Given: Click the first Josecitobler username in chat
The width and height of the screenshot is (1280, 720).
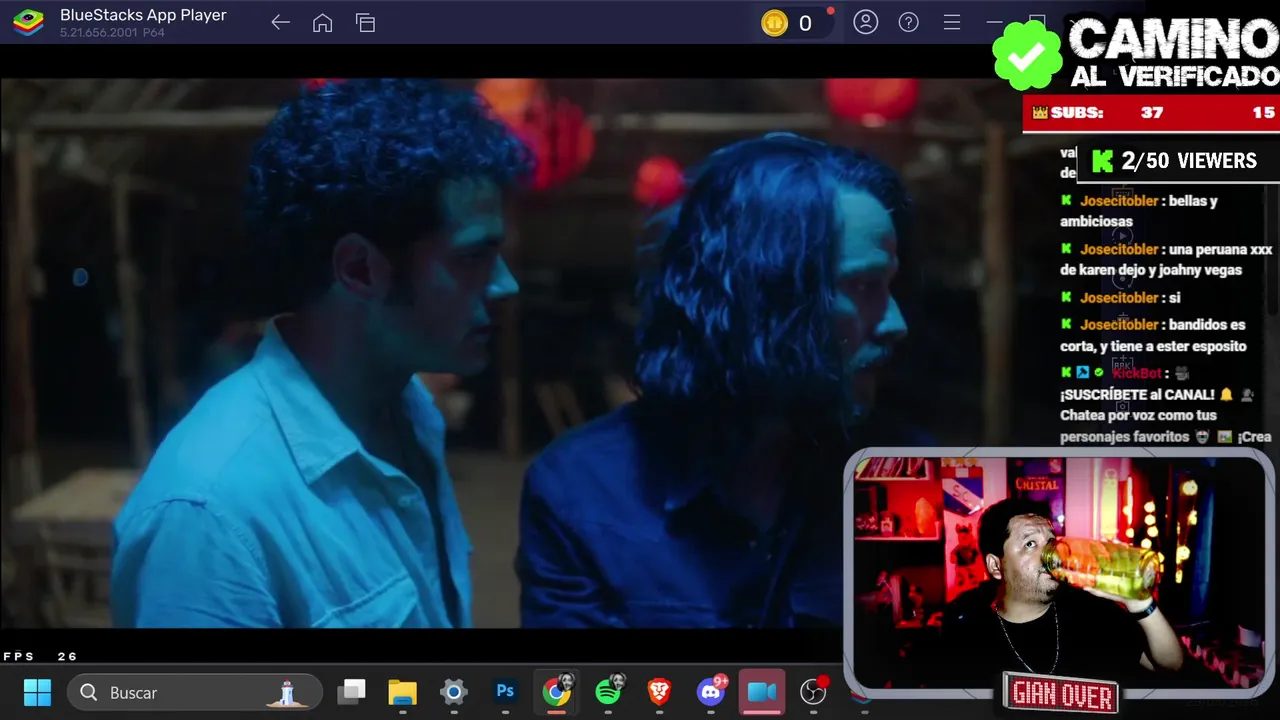Looking at the screenshot, I should pyautogui.click(x=1119, y=201).
